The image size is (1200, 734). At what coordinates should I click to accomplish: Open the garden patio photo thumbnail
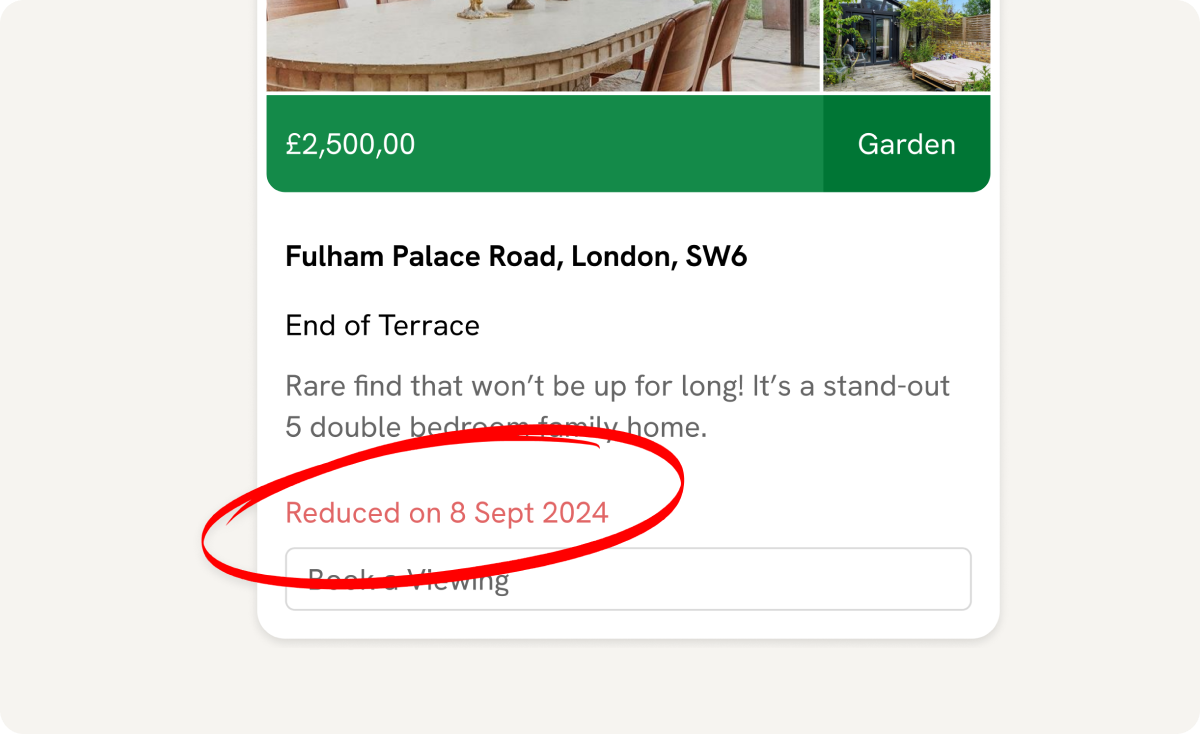click(x=906, y=46)
